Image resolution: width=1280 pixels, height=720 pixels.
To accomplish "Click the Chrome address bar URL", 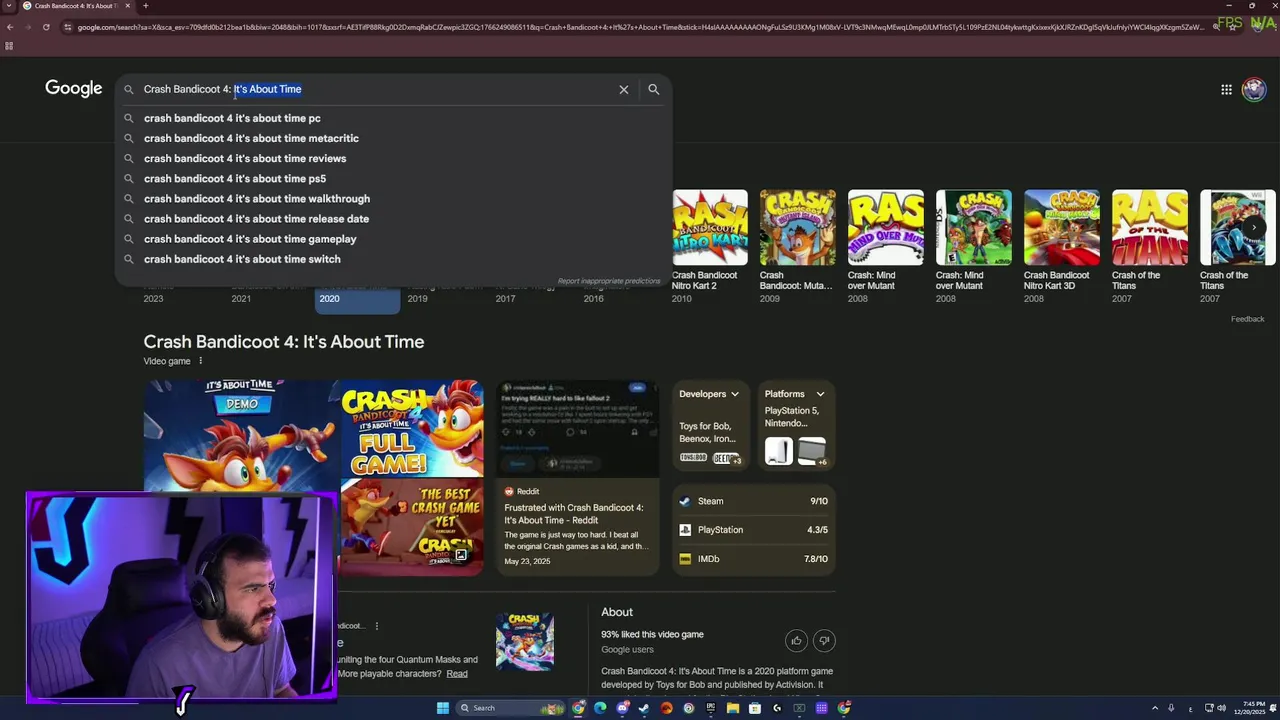I will pos(640,27).
